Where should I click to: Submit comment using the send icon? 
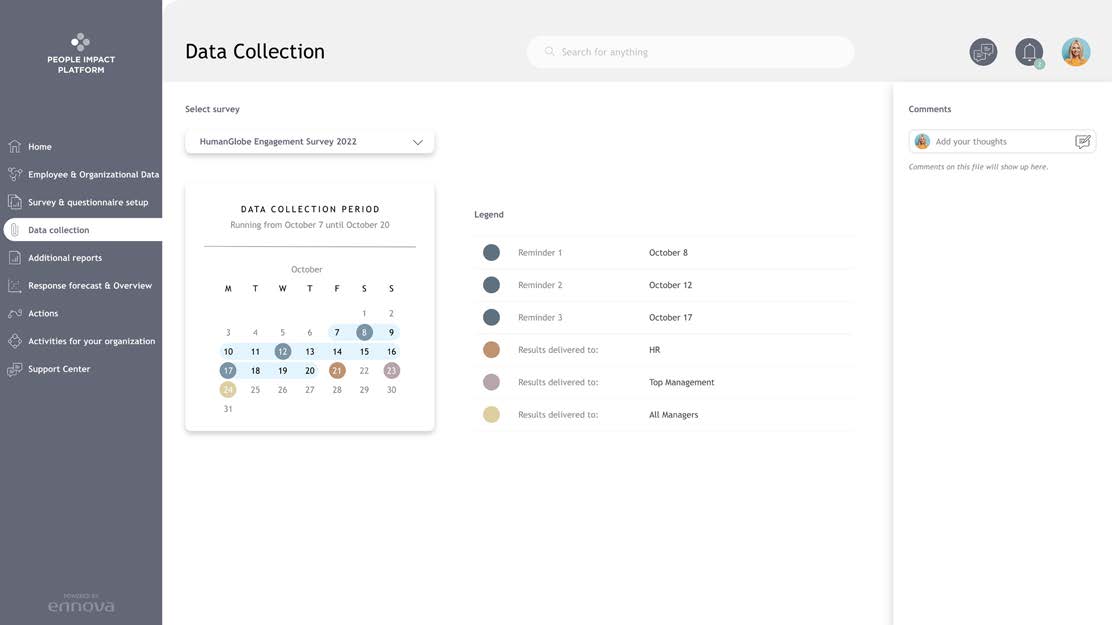[1082, 142]
